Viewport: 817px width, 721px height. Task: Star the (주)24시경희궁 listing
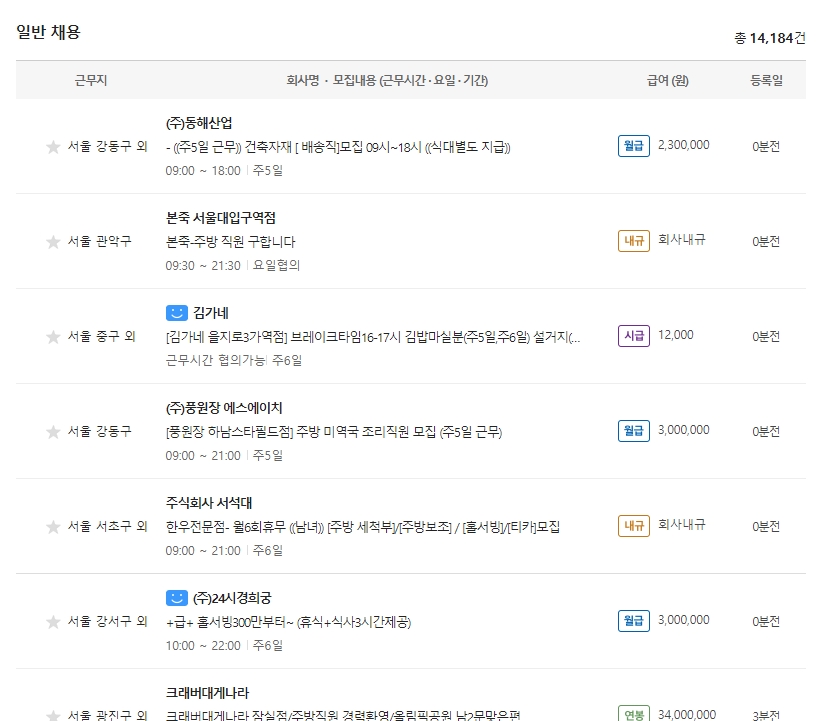(53, 622)
